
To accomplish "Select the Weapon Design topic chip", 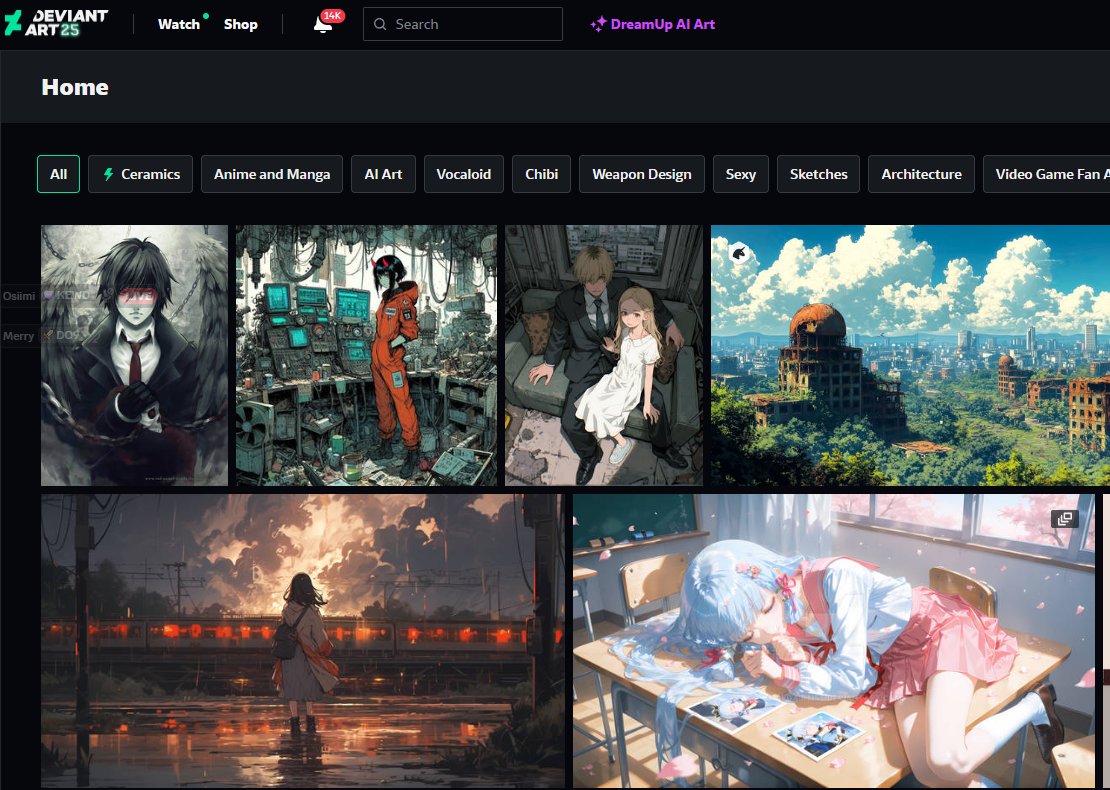I will [641, 174].
